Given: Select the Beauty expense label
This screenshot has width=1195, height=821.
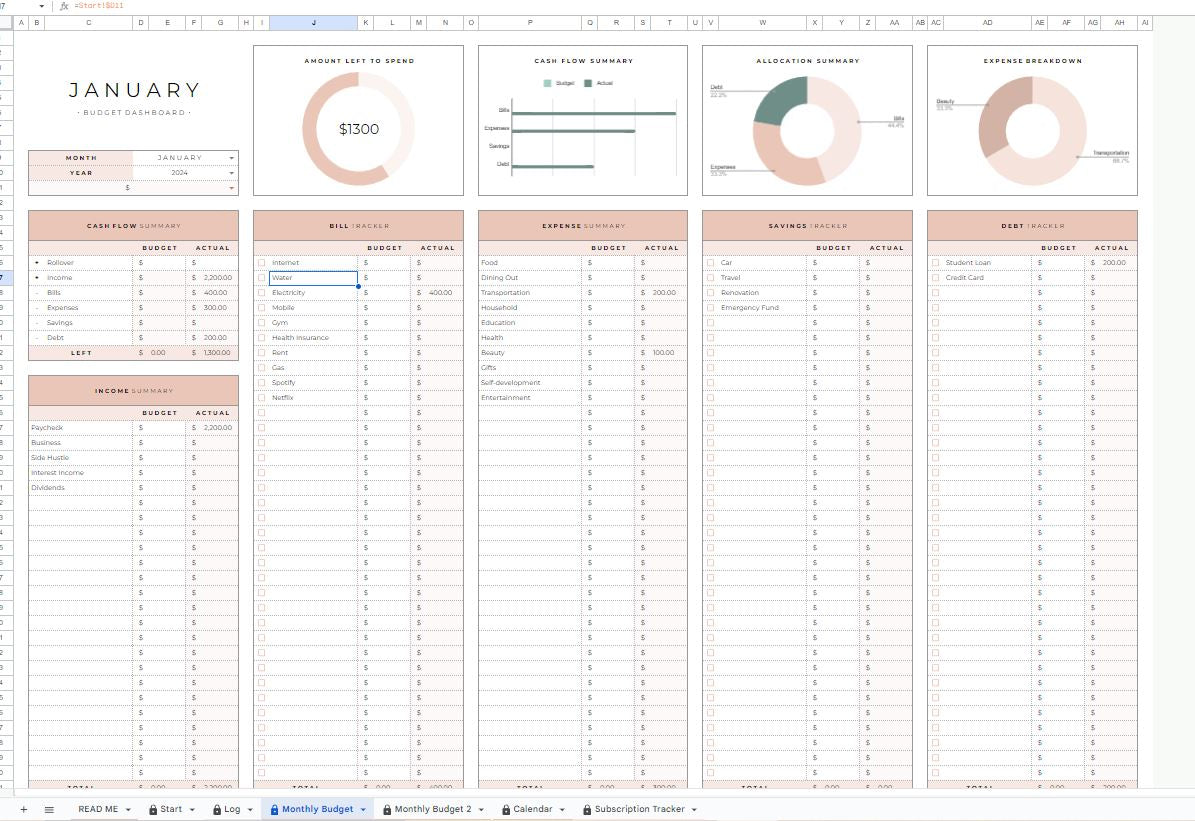Looking at the screenshot, I should tap(492, 353).
